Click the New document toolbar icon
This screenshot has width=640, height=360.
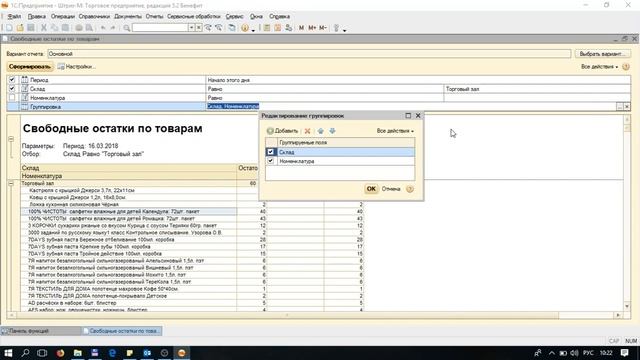[x=9, y=28]
